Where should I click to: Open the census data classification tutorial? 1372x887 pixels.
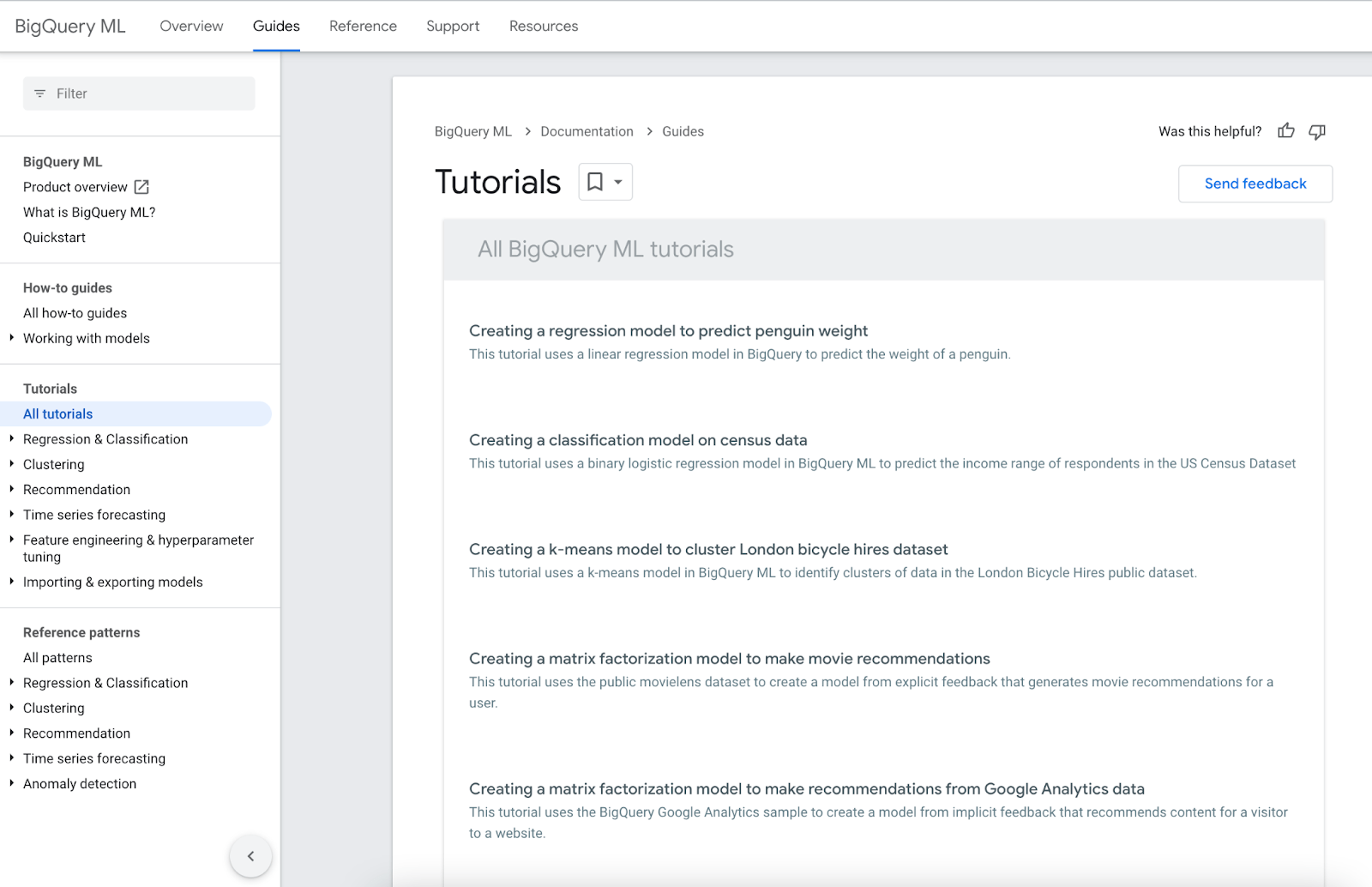click(x=638, y=440)
